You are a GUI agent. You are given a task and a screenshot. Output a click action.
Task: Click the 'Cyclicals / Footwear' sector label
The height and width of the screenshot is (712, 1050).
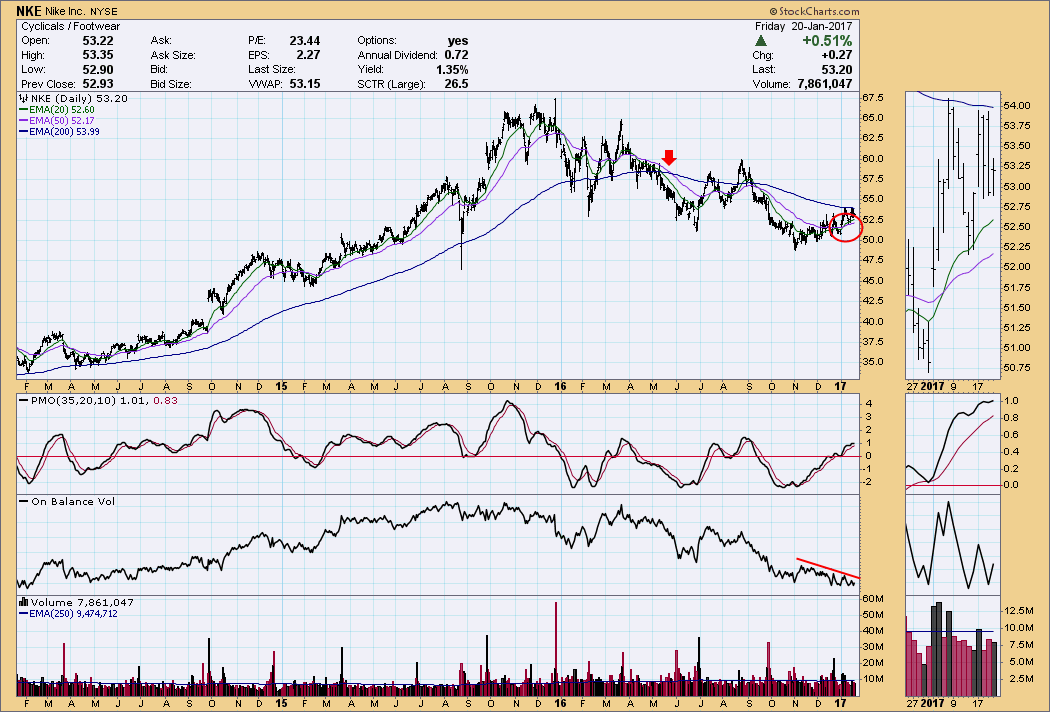click(x=70, y=26)
